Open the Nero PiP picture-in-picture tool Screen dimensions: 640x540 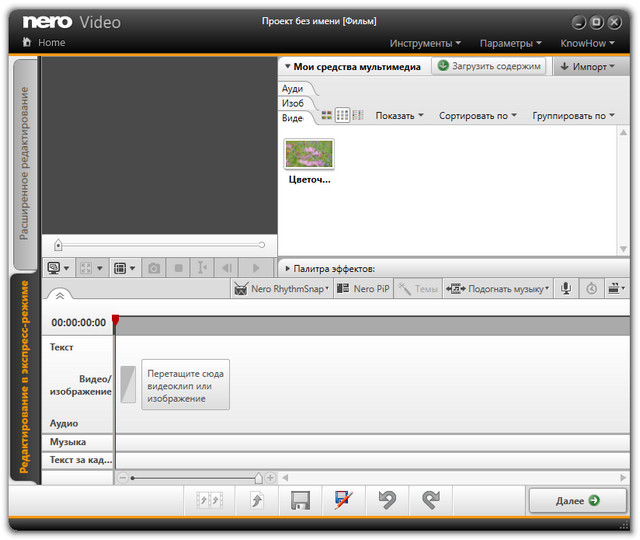[363, 289]
